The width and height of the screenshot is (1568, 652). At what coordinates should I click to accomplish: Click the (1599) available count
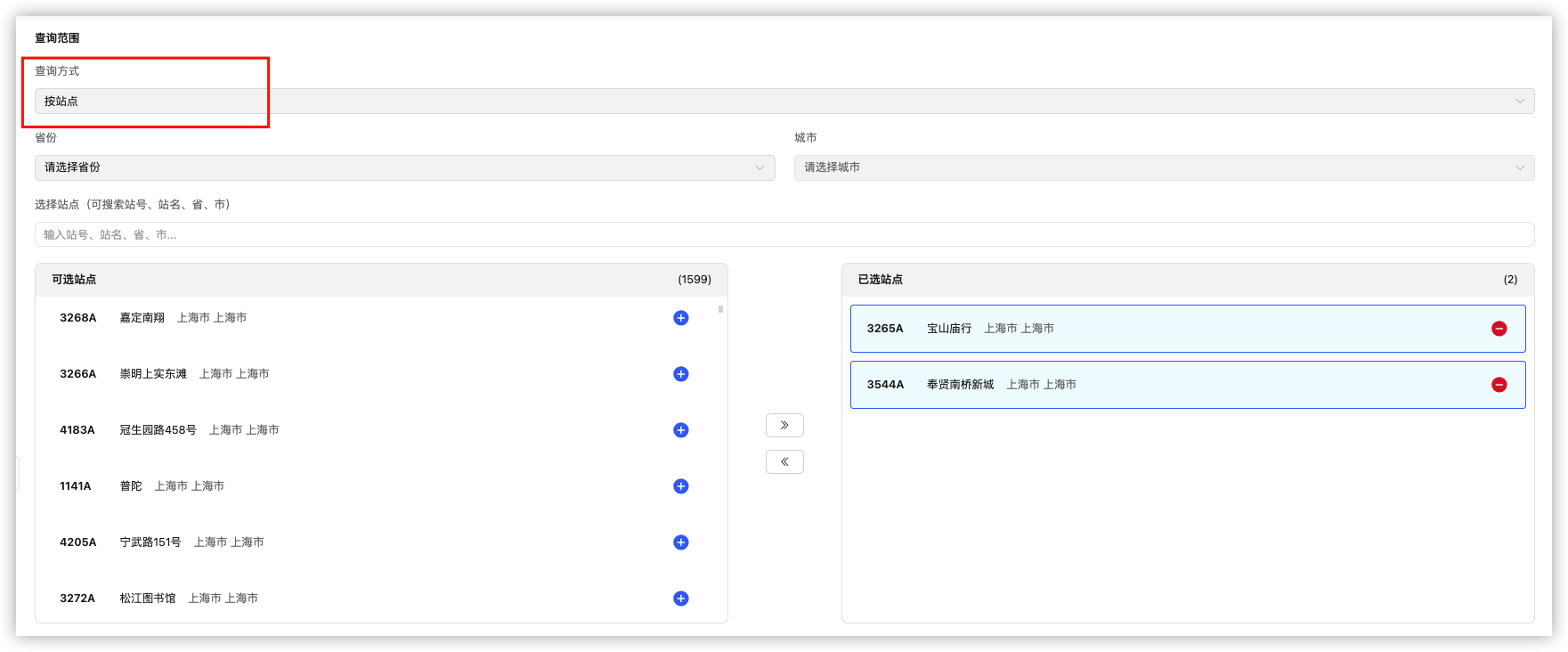[695, 280]
